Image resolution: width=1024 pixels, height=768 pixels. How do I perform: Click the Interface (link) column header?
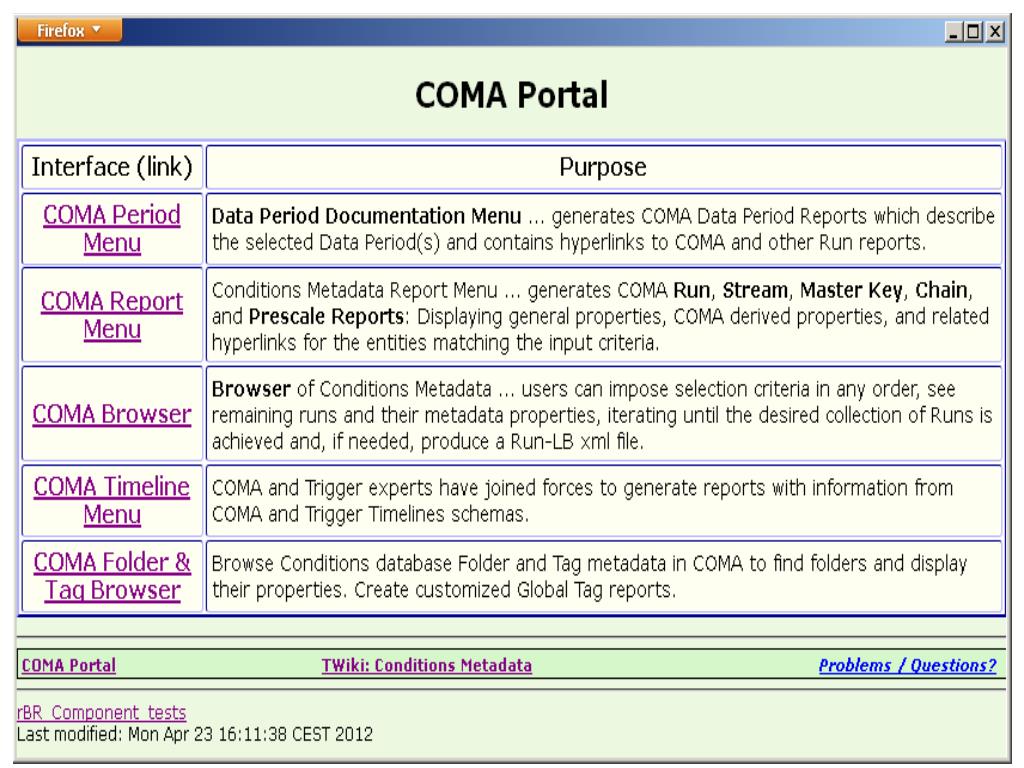(112, 167)
